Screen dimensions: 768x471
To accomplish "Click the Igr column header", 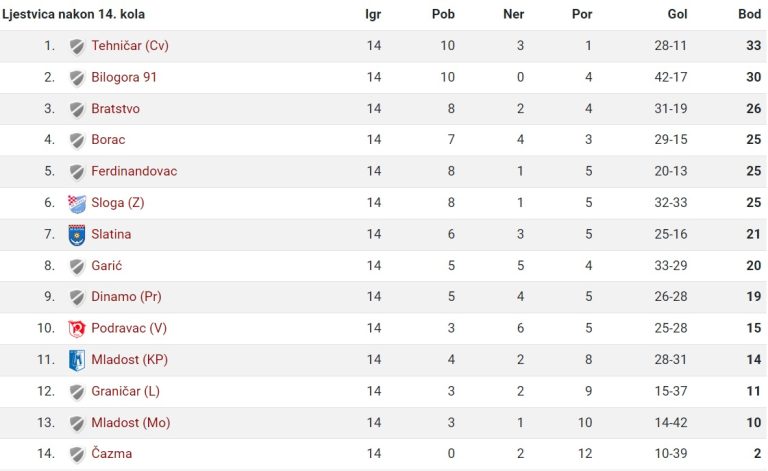I will pyautogui.click(x=373, y=14).
